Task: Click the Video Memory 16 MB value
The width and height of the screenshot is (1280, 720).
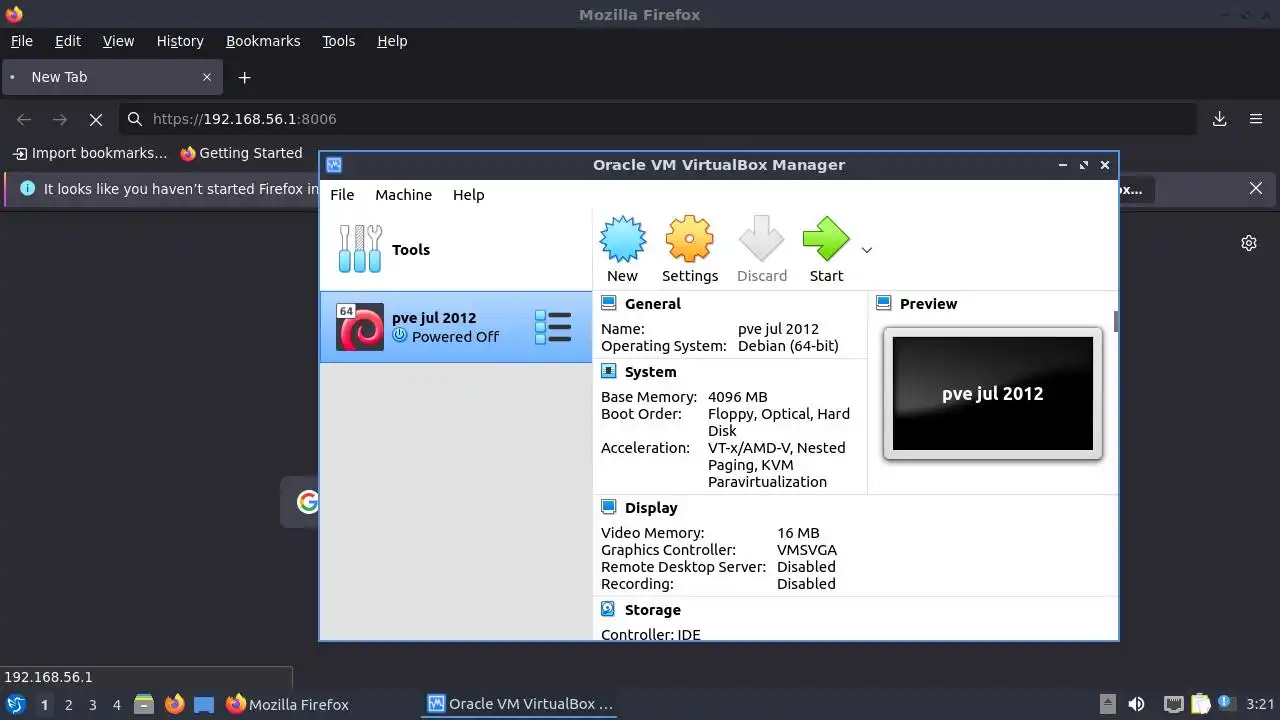Action: point(798,533)
